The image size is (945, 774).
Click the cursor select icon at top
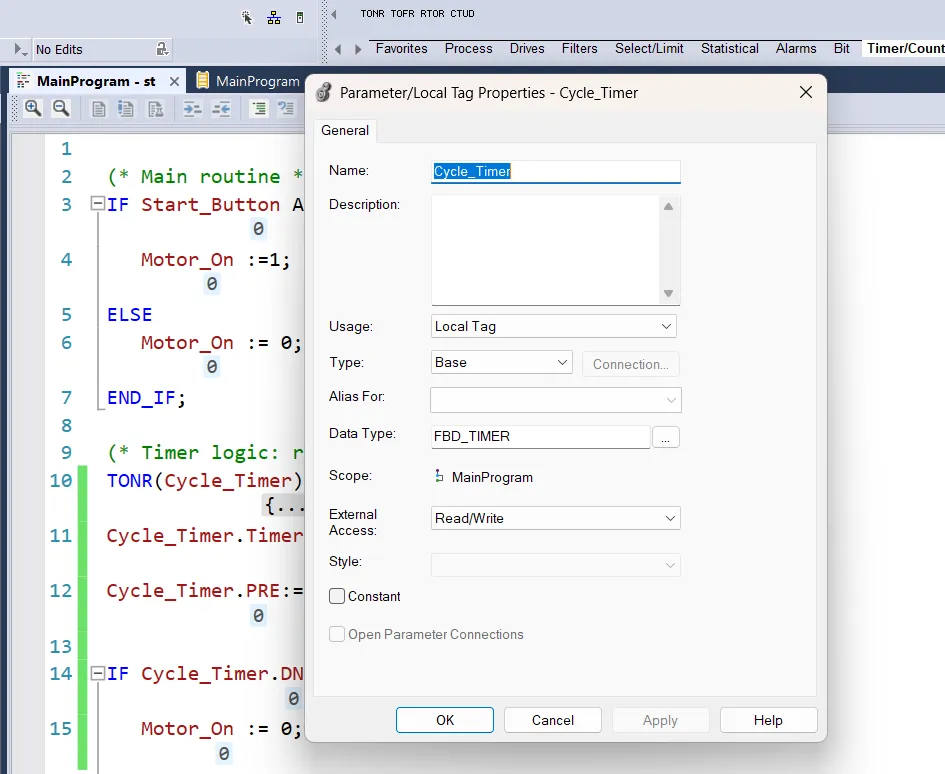pos(246,17)
